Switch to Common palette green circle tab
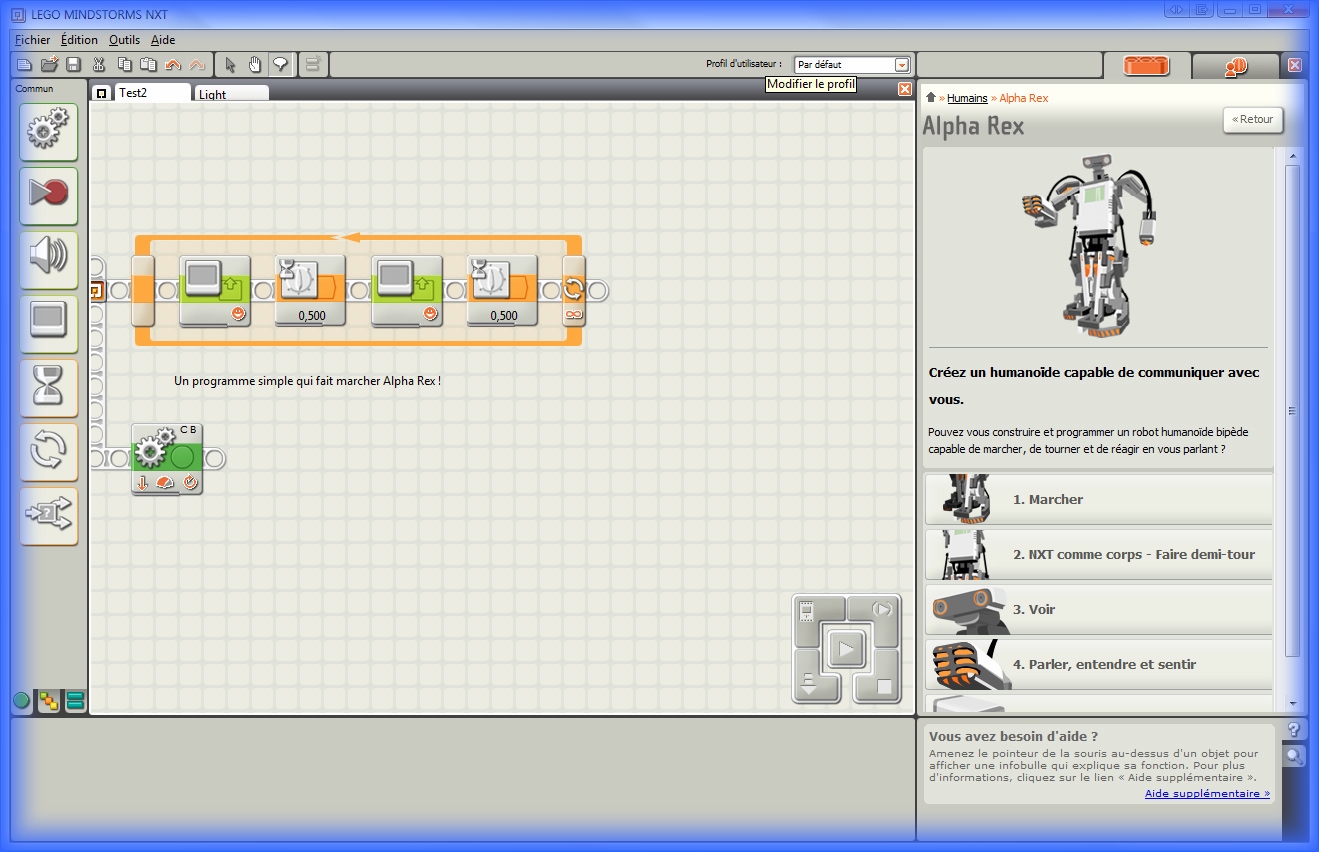Image resolution: width=1319 pixels, height=852 pixels. [21, 701]
